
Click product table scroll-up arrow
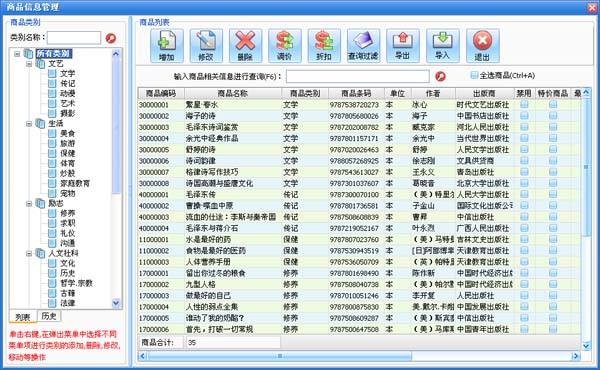(585, 92)
